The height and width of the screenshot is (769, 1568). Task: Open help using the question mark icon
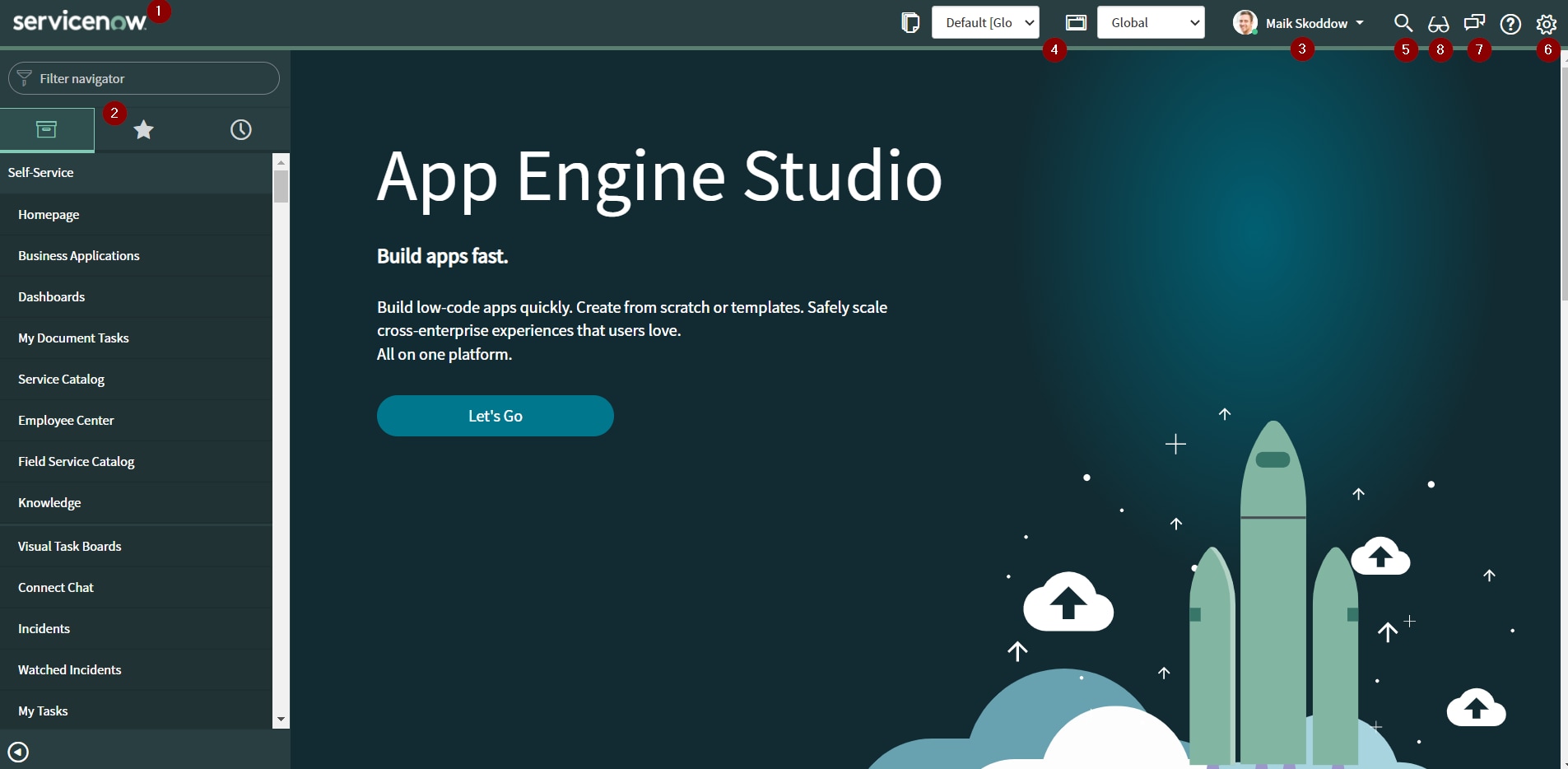coord(1511,22)
